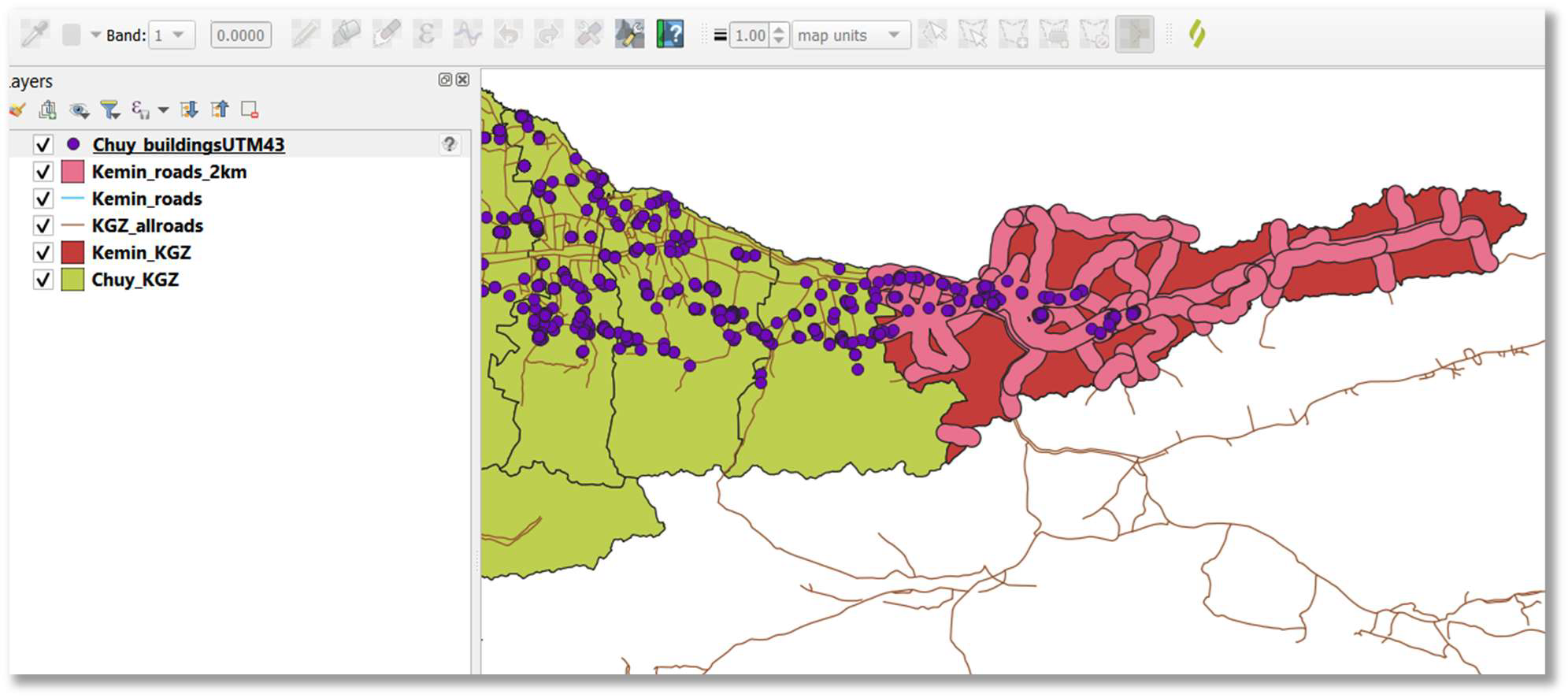Uncheck the Chuy_buildingsUTM43 layer visibility

point(43,145)
